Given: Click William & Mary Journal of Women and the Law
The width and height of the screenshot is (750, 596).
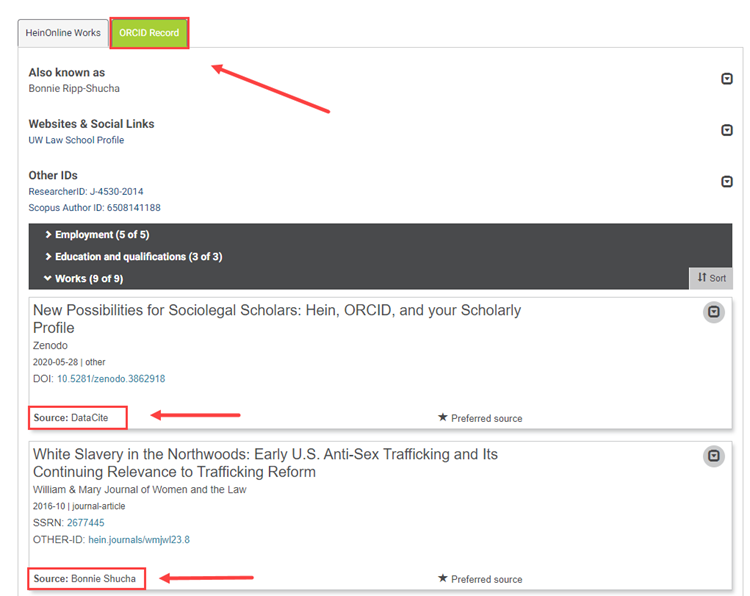Looking at the screenshot, I should tap(140, 490).
